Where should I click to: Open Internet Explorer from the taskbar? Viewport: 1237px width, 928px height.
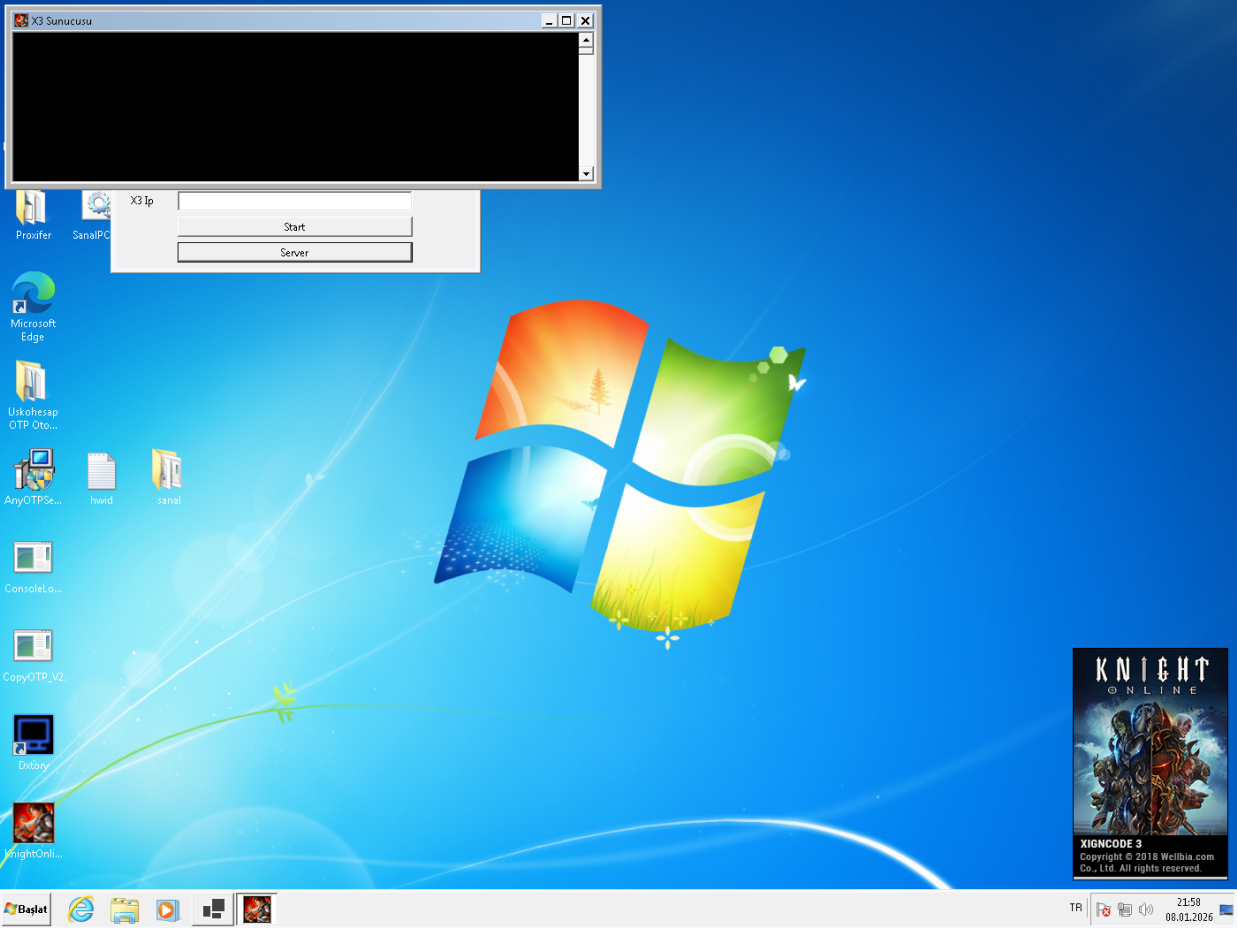[80, 909]
